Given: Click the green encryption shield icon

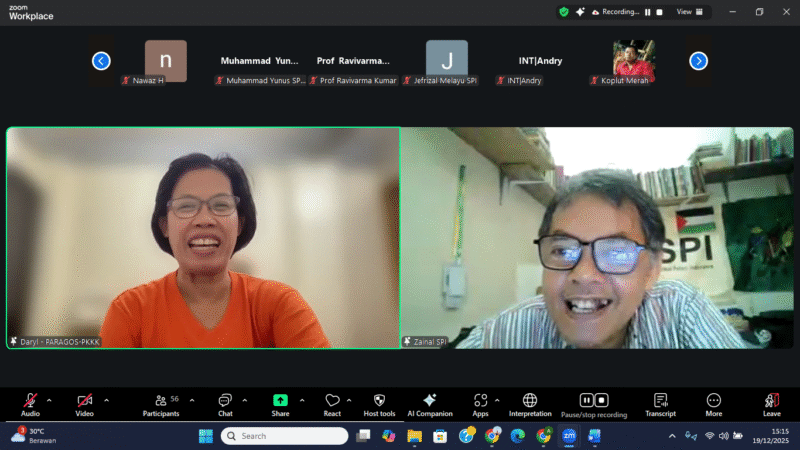Looking at the screenshot, I should pyautogui.click(x=564, y=12).
